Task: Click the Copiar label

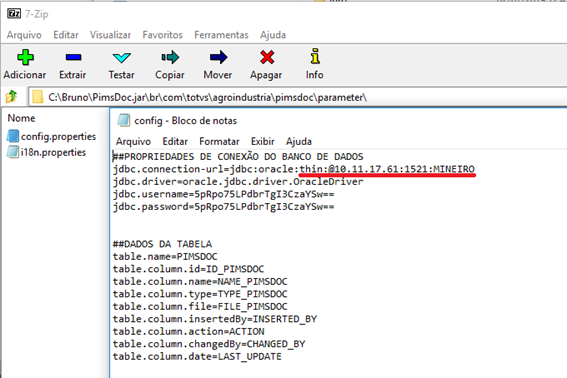Action: [170, 75]
